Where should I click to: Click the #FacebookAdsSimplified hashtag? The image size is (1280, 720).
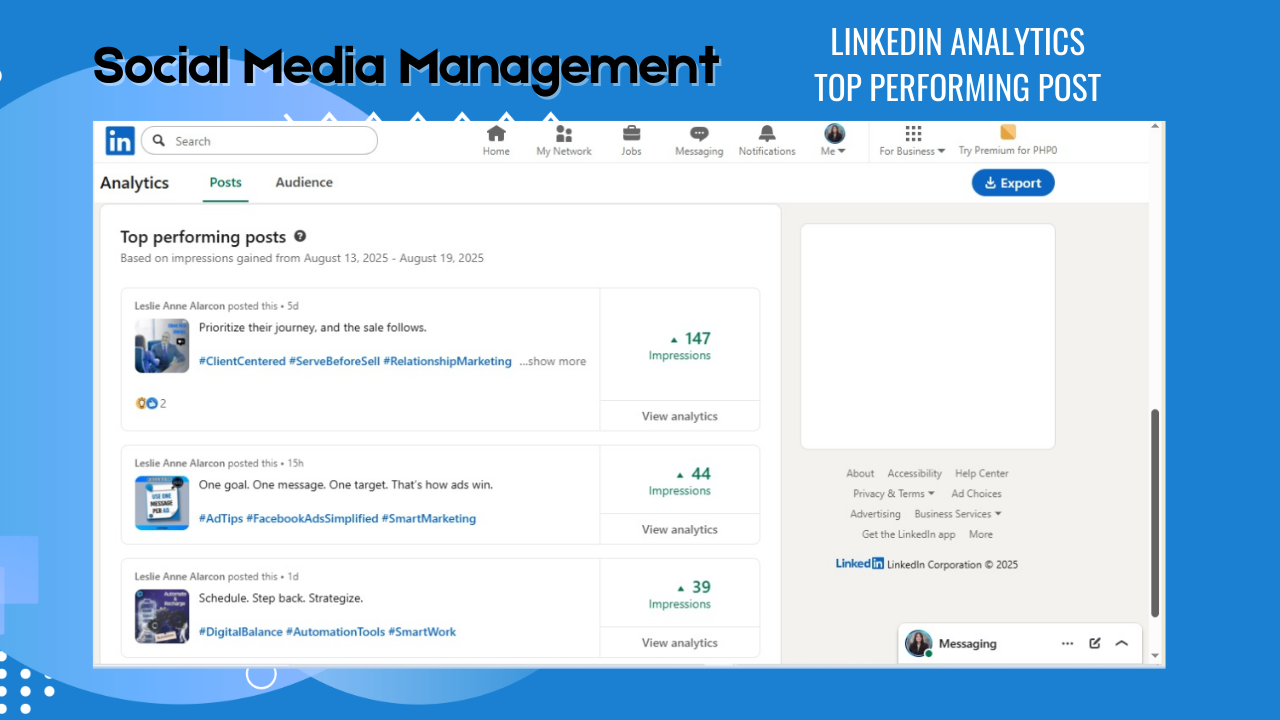[312, 519]
